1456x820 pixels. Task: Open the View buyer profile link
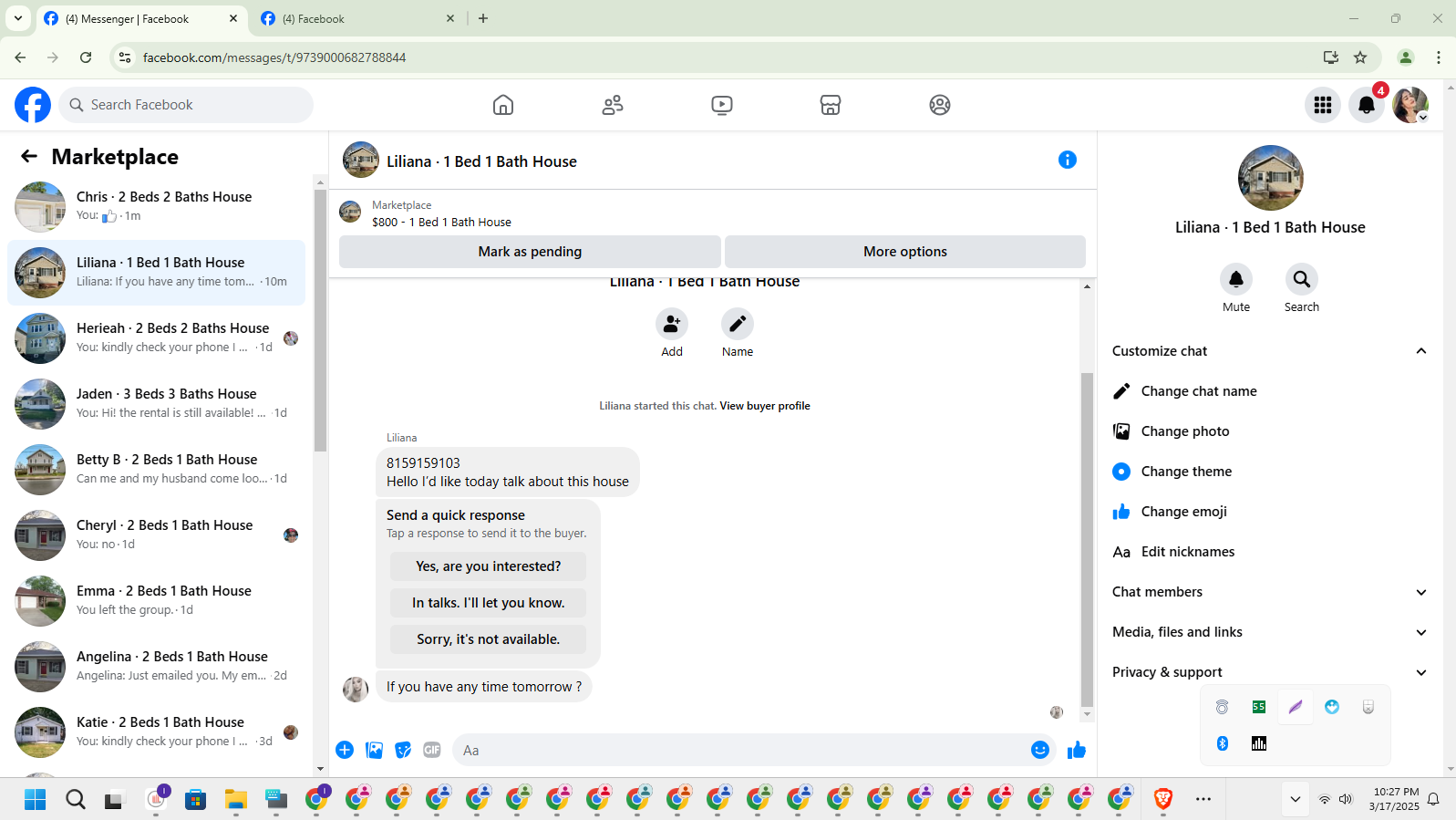765,406
